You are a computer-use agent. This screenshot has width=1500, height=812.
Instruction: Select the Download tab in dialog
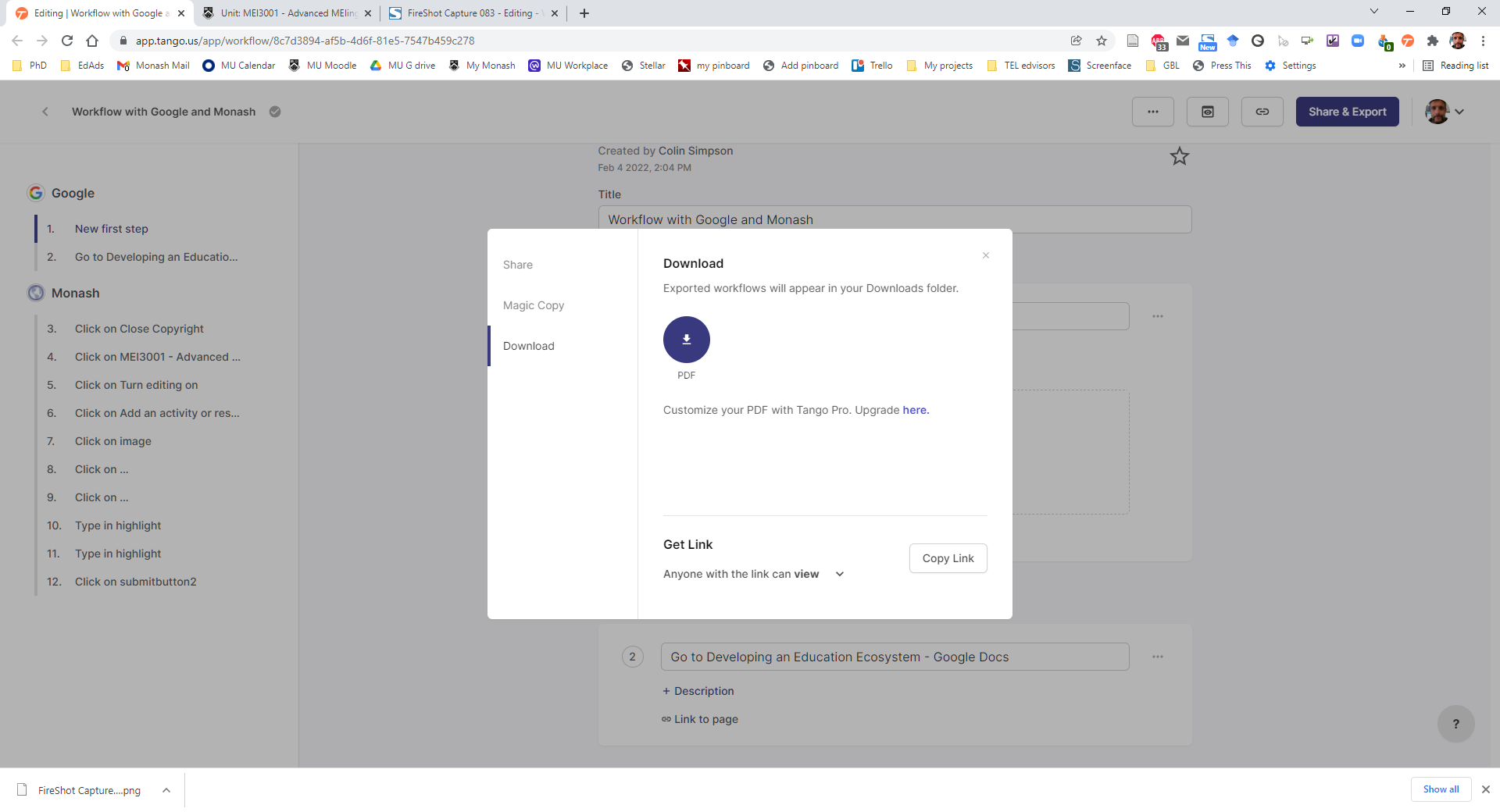(529, 346)
